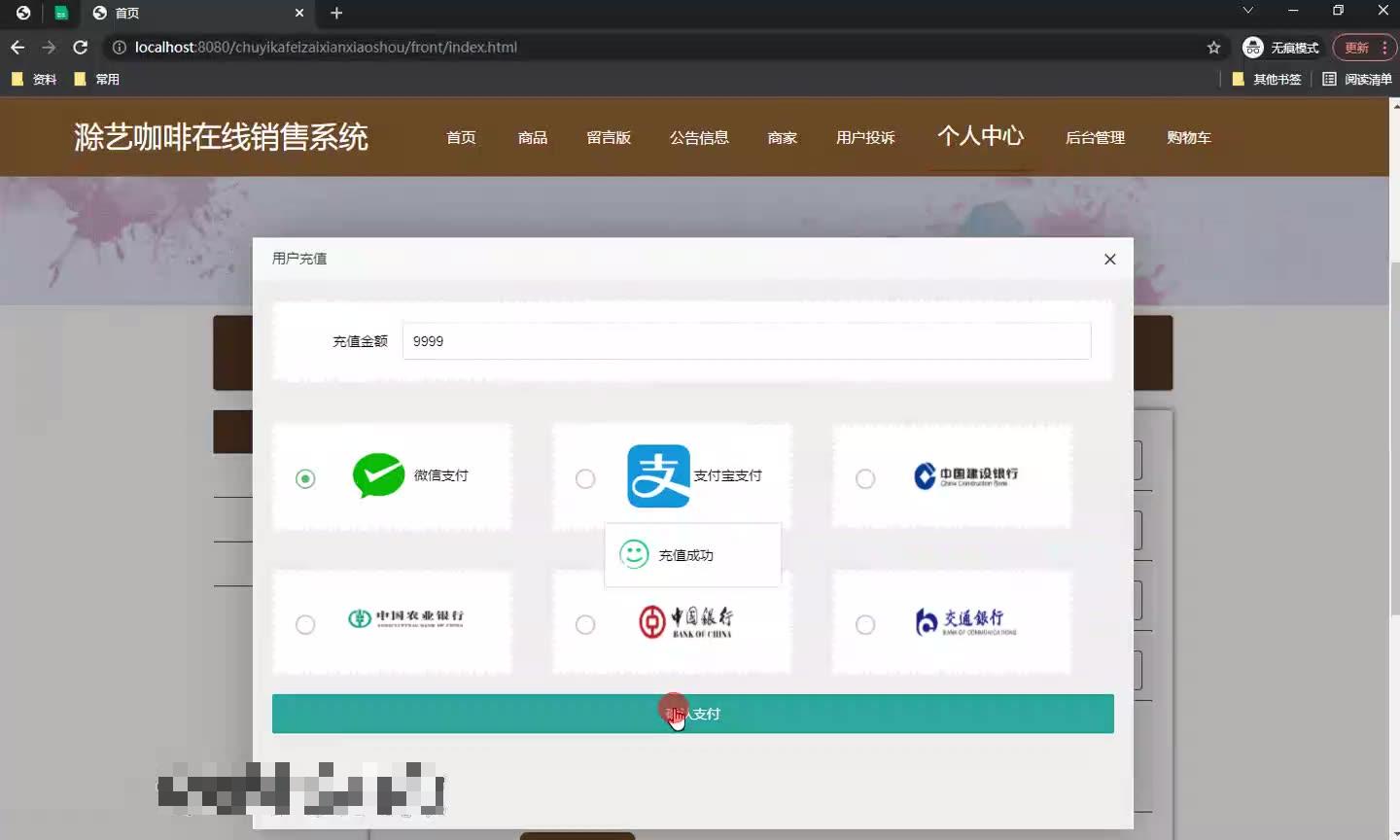Click the Agricultural Bank of China logo
The image size is (1400, 840).
point(406,618)
